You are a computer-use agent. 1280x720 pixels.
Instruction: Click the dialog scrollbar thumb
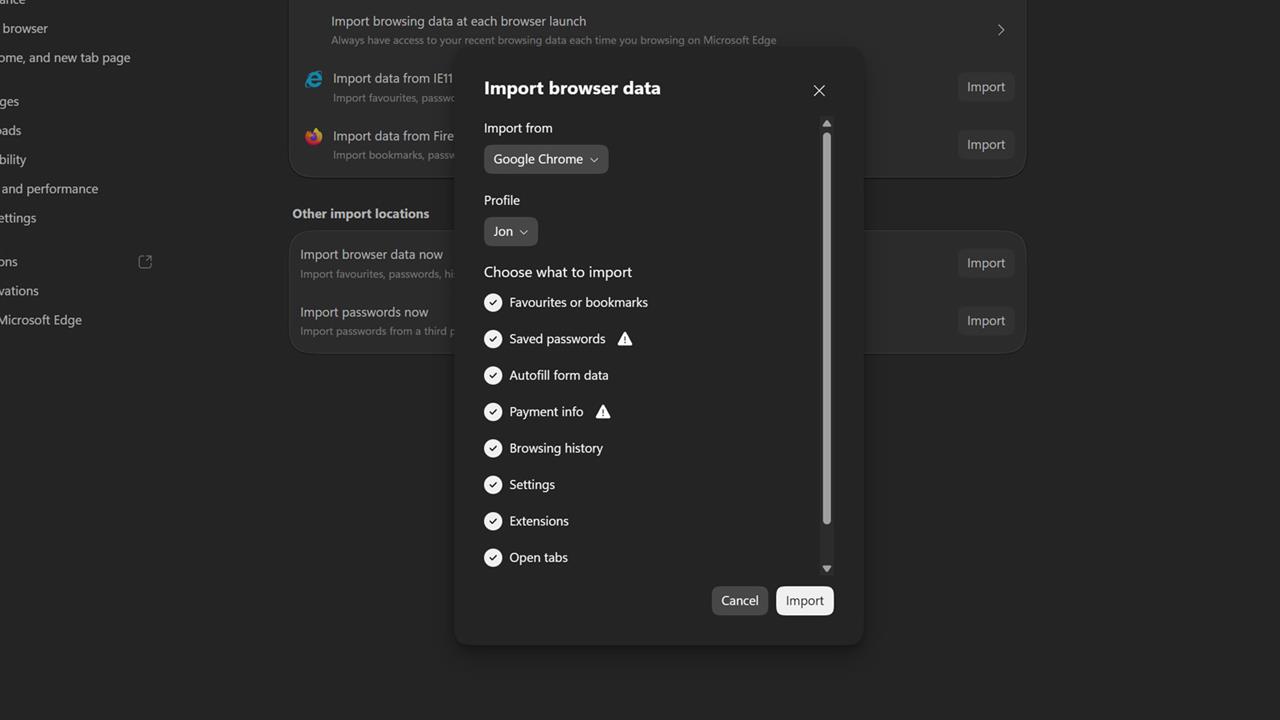coord(826,328)
